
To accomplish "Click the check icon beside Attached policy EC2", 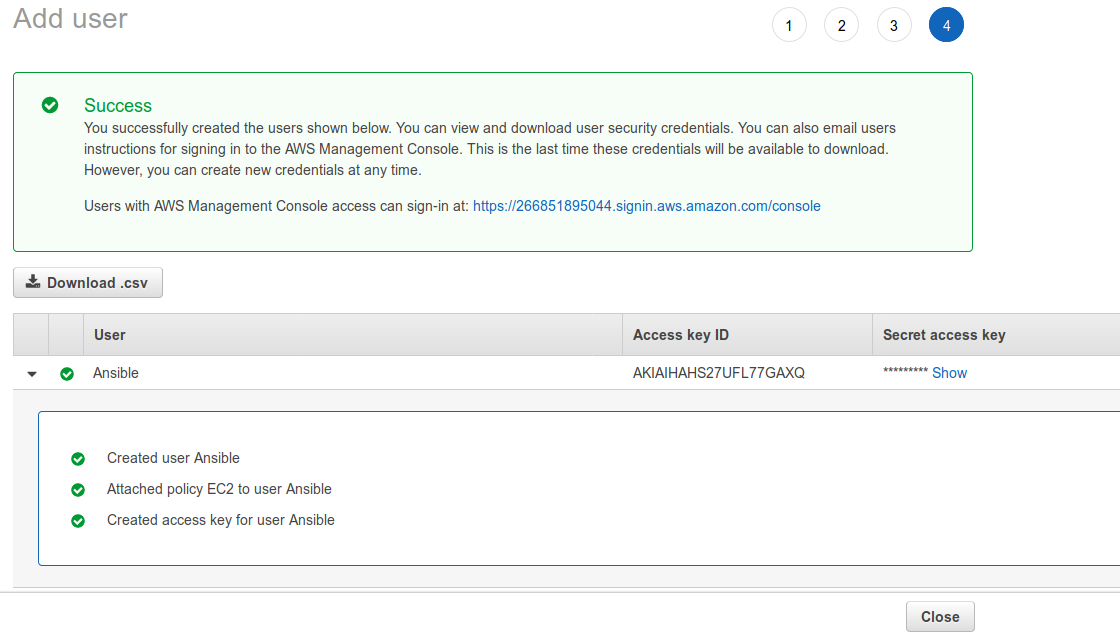I will pos(78,490).
